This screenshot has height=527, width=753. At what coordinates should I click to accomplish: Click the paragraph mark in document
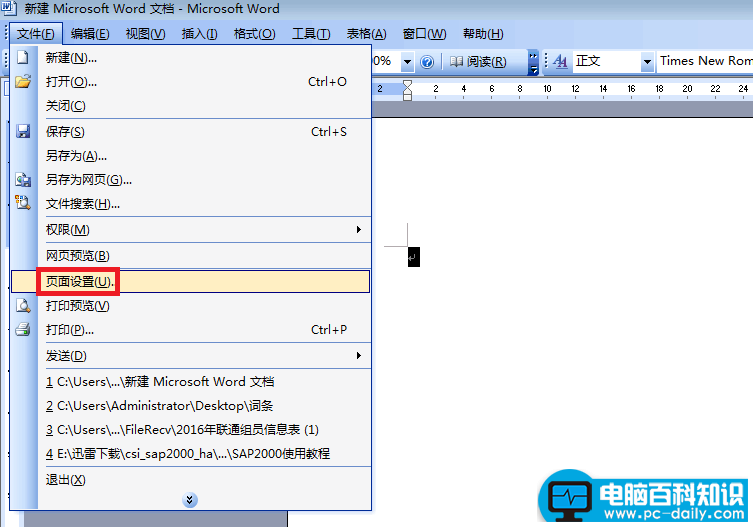tap(413, 257)
